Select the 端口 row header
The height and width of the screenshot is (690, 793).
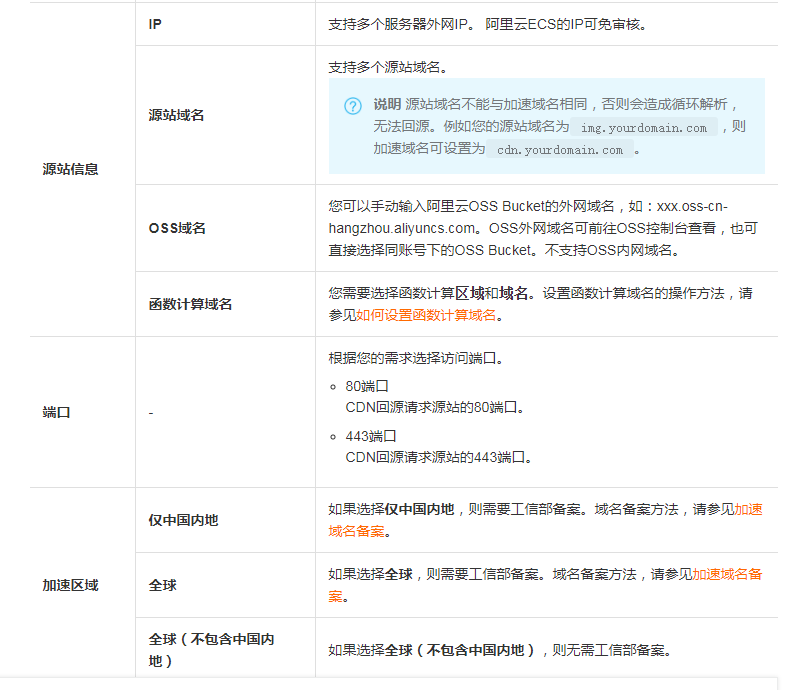click(56, 412)
